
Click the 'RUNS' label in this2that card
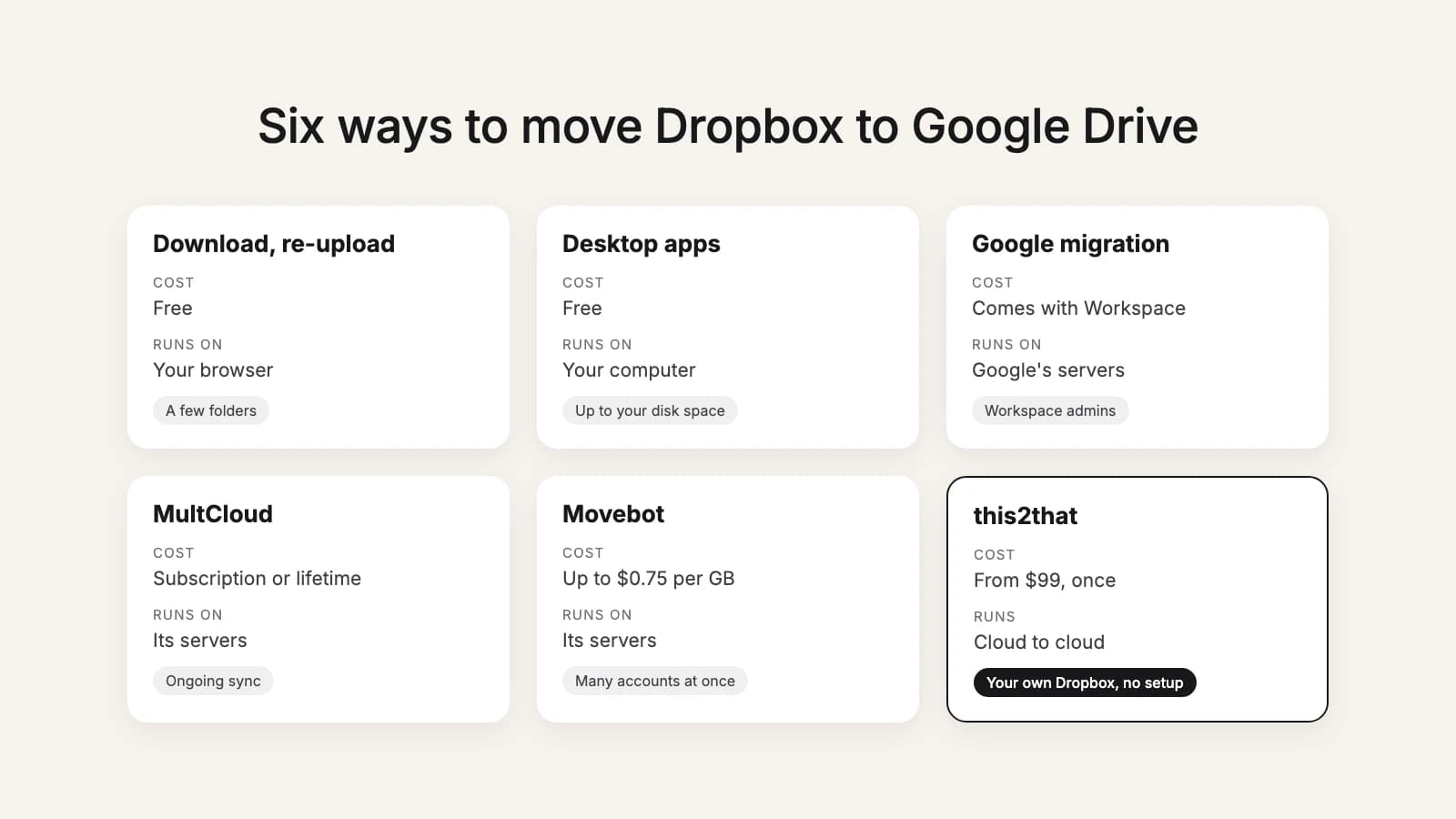[x=995, y=617]
